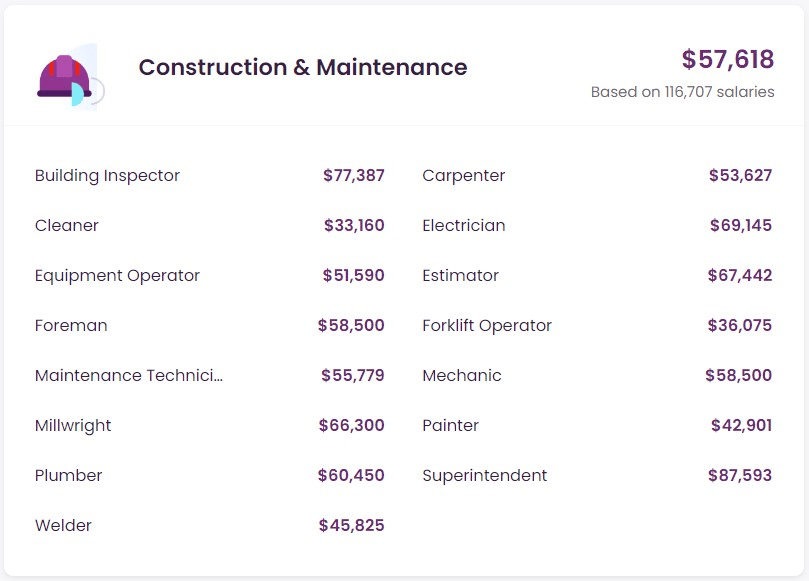The image size is (809, 581).
Task: Click the $57,618 average salary figure
Action: (727, 59)
